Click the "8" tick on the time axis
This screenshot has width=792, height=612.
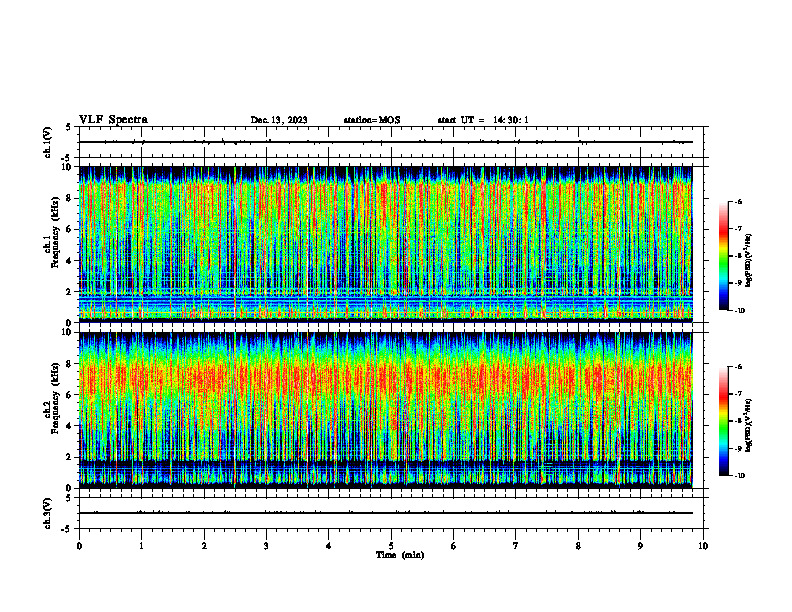pos(578,546)
